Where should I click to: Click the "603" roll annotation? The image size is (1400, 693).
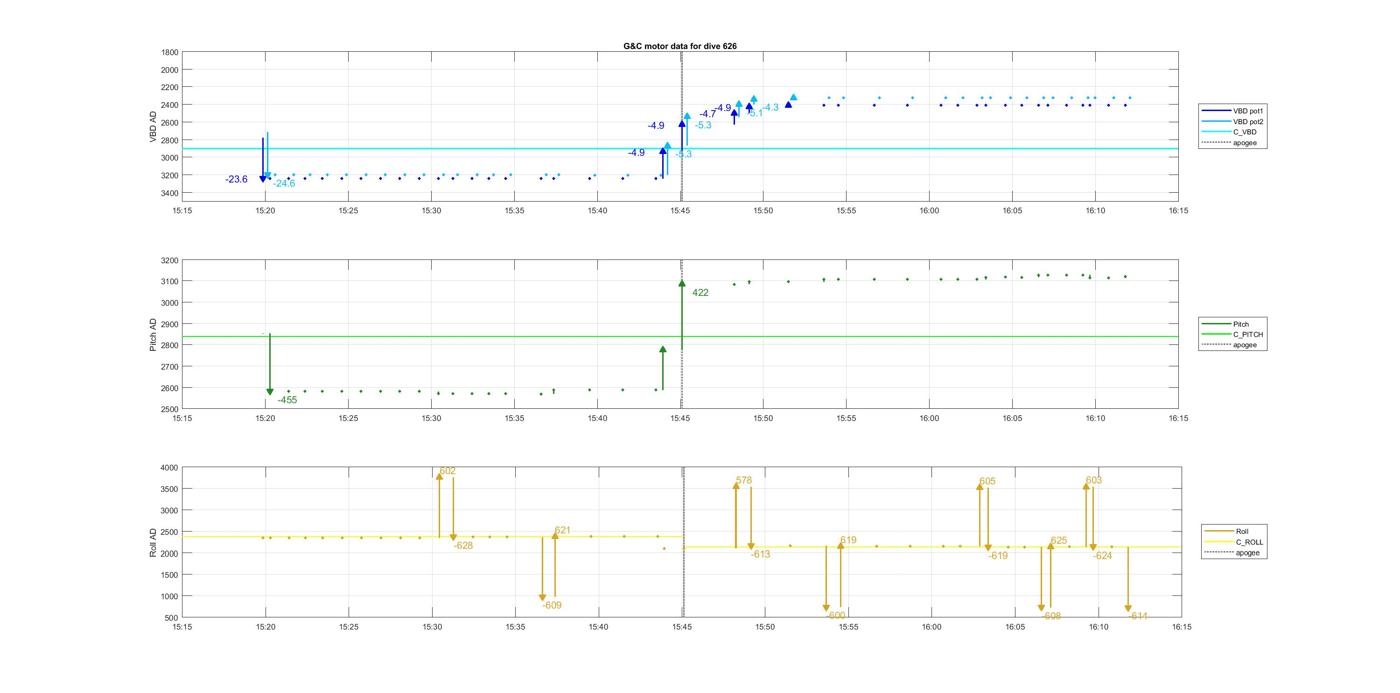(x=1094, y=481)
